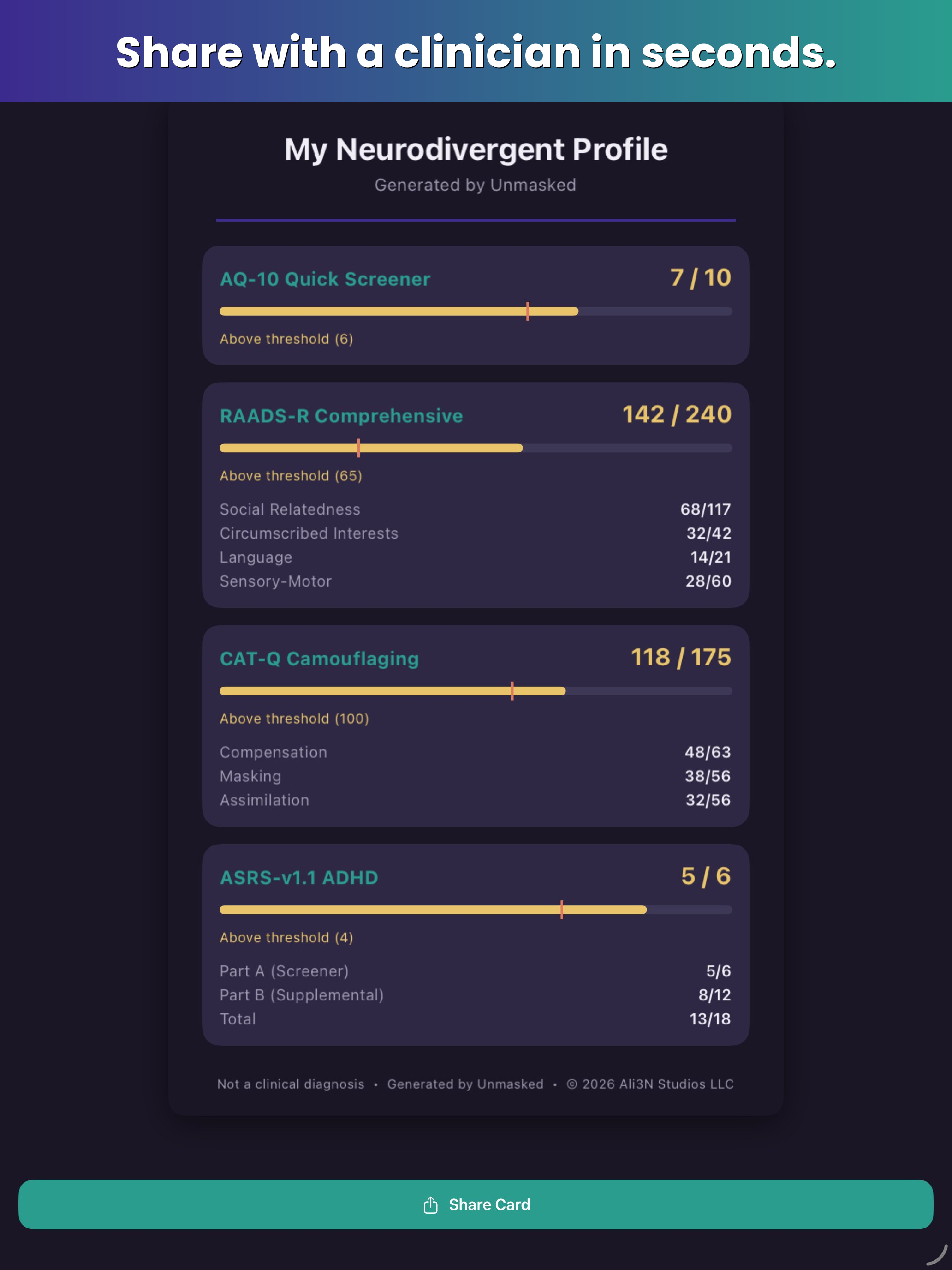Open the RAADS-R Comprehensive card title

(341, 416)
